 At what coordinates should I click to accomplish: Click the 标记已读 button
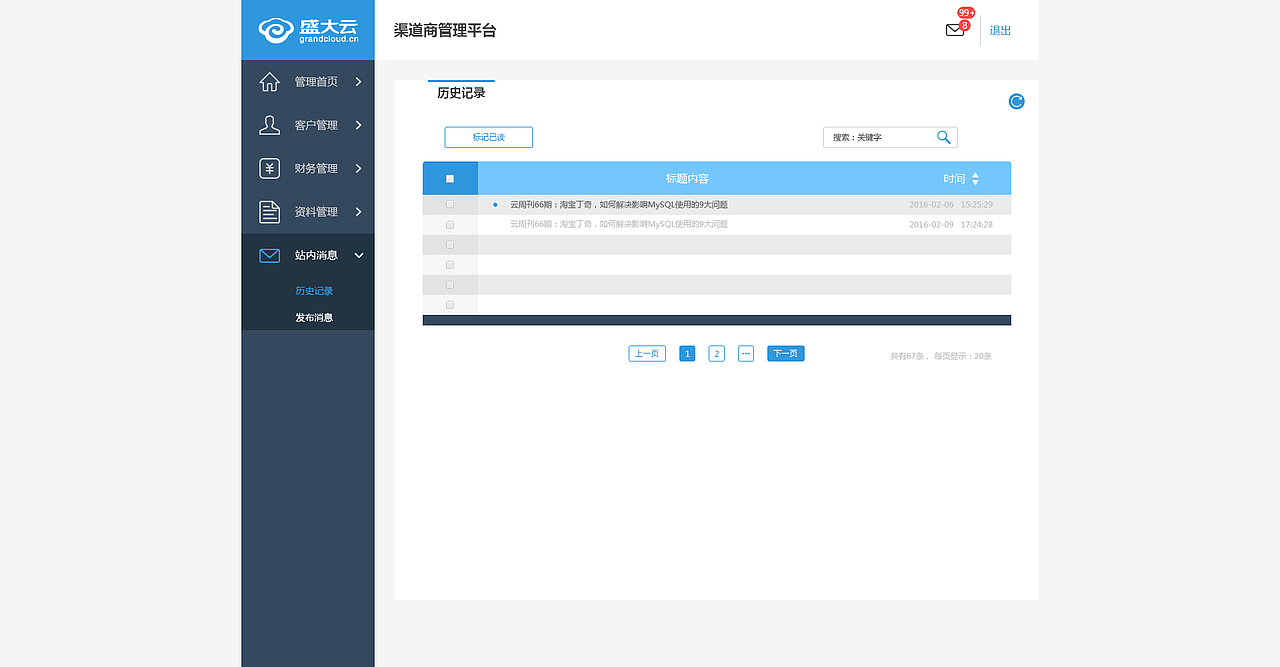(x=489, y=137)
